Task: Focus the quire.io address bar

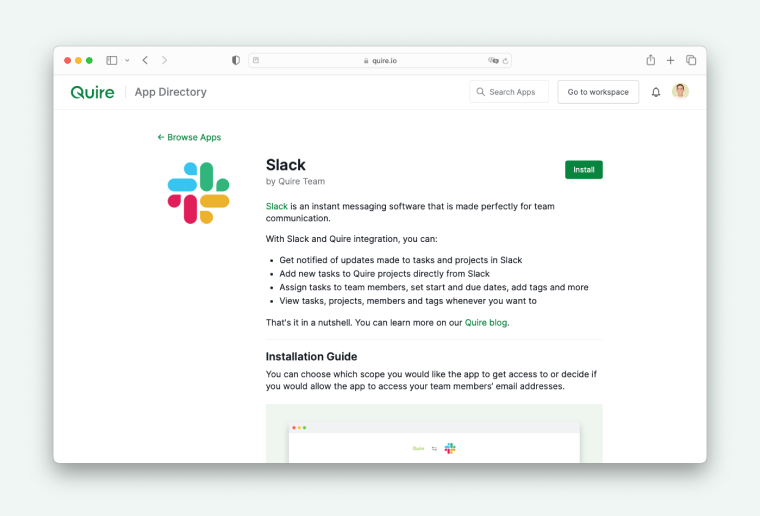Action: click(x=380, y=61)
